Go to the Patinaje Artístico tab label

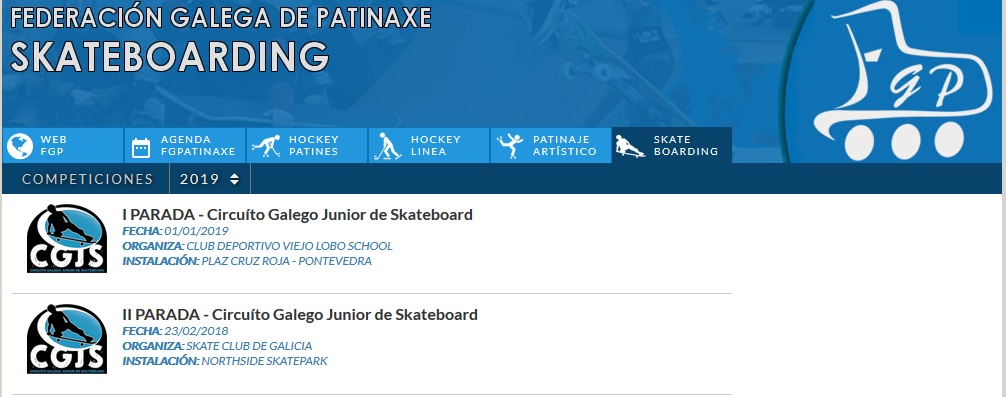(565, 146)
